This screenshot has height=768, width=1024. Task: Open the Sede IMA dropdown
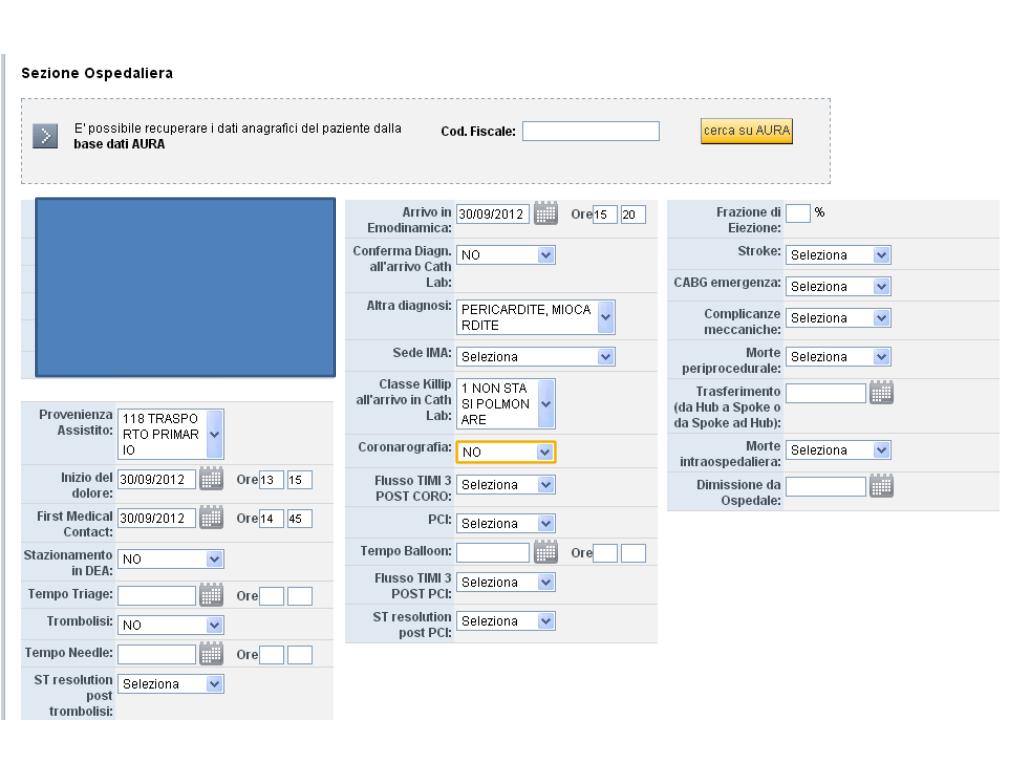point(536,357)
